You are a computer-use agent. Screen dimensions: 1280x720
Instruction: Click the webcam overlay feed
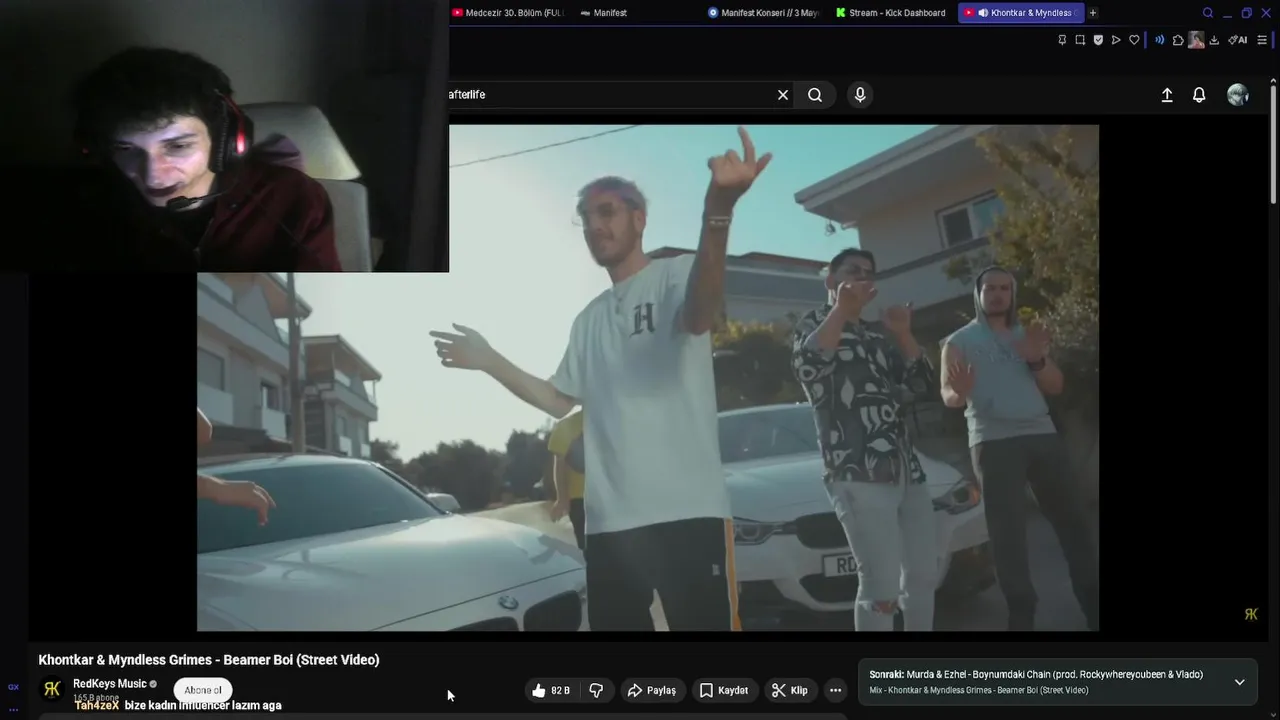pyautogui.click(x=224, y=136)
